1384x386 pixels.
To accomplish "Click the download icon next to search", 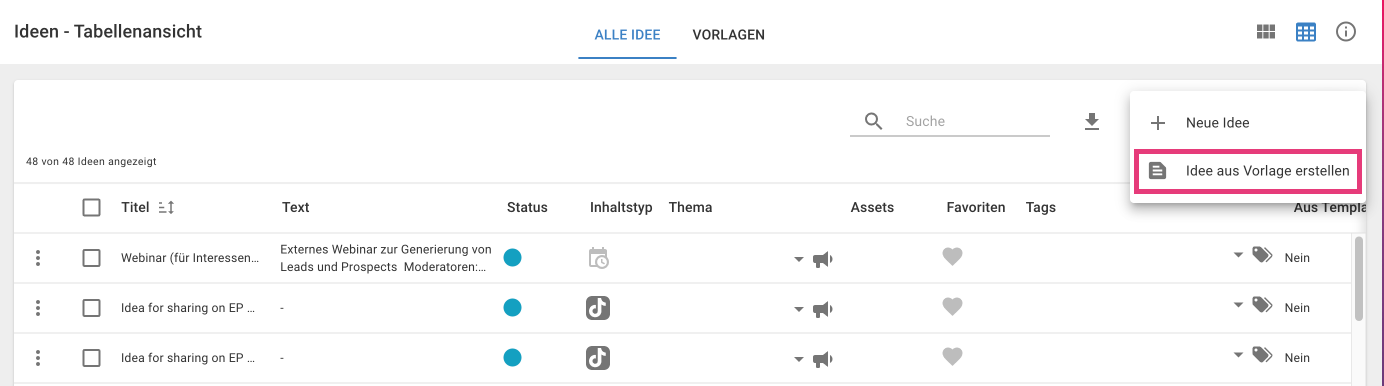I will 1092,121.
